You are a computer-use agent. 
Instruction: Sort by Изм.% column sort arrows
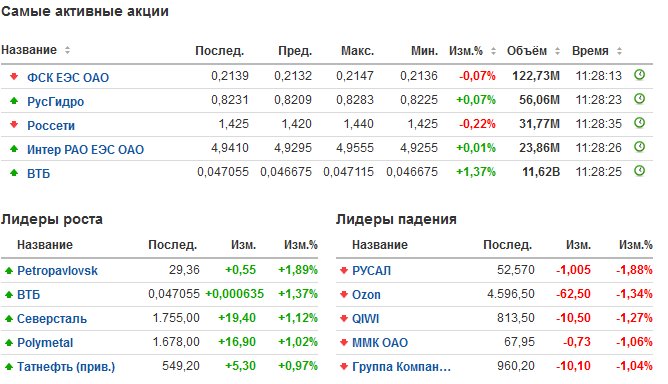pos(493,51)
